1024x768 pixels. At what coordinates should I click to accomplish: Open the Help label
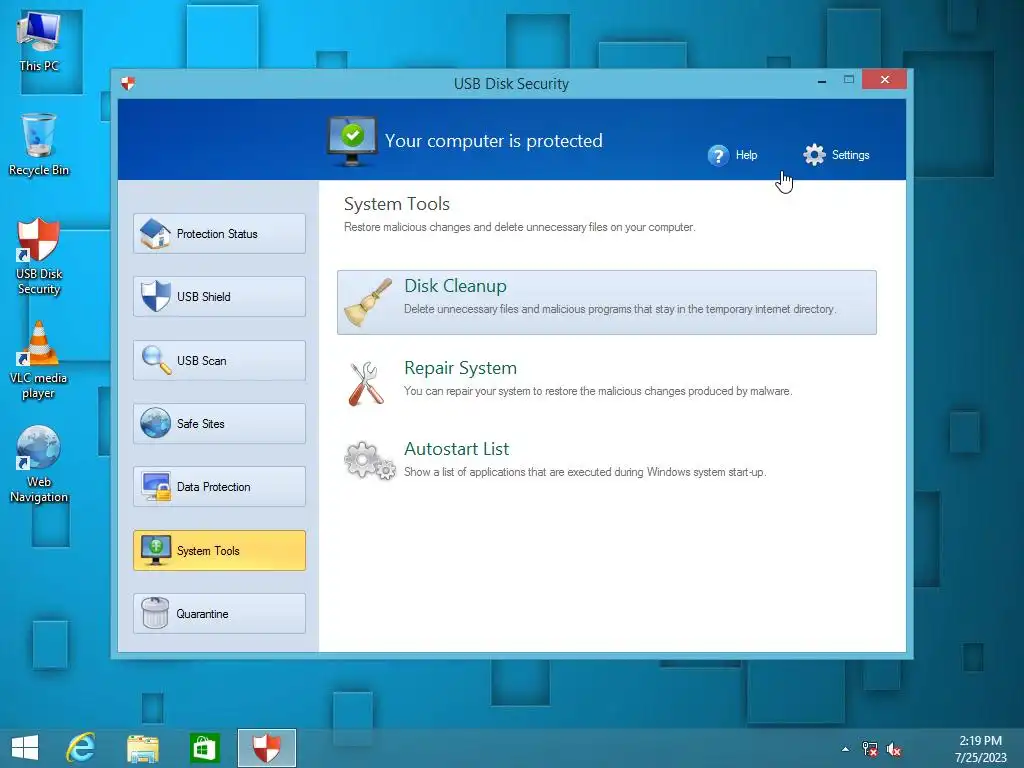[x=746, y=155]
